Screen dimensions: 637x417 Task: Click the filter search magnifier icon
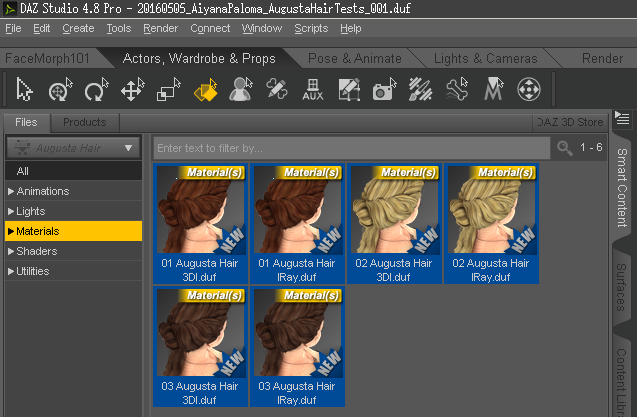565,148
